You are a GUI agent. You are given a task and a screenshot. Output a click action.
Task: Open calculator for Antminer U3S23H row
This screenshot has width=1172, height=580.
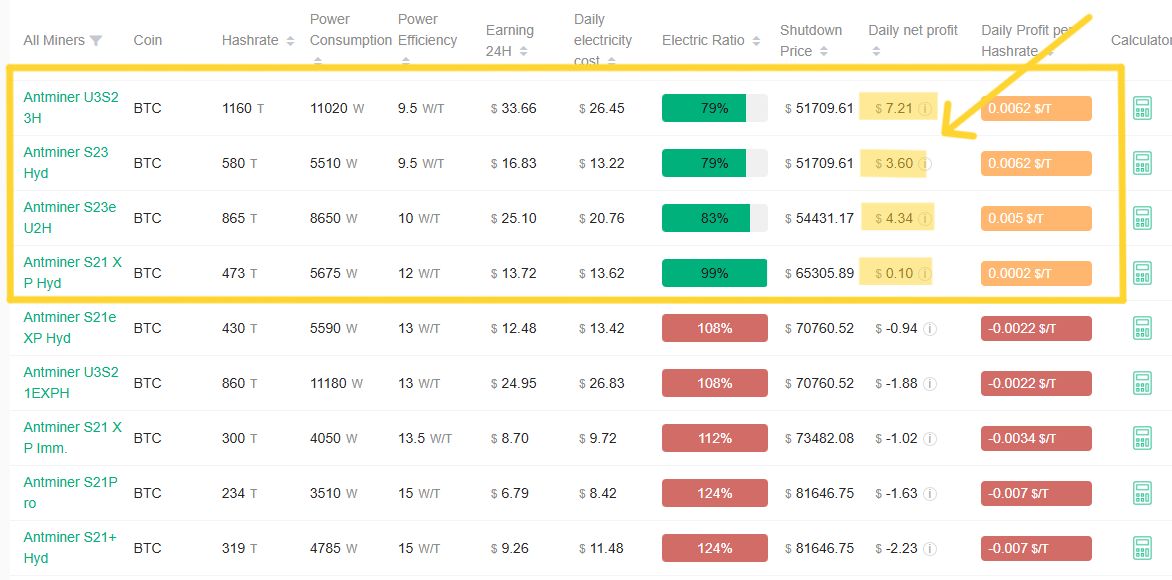point(1142,108)
